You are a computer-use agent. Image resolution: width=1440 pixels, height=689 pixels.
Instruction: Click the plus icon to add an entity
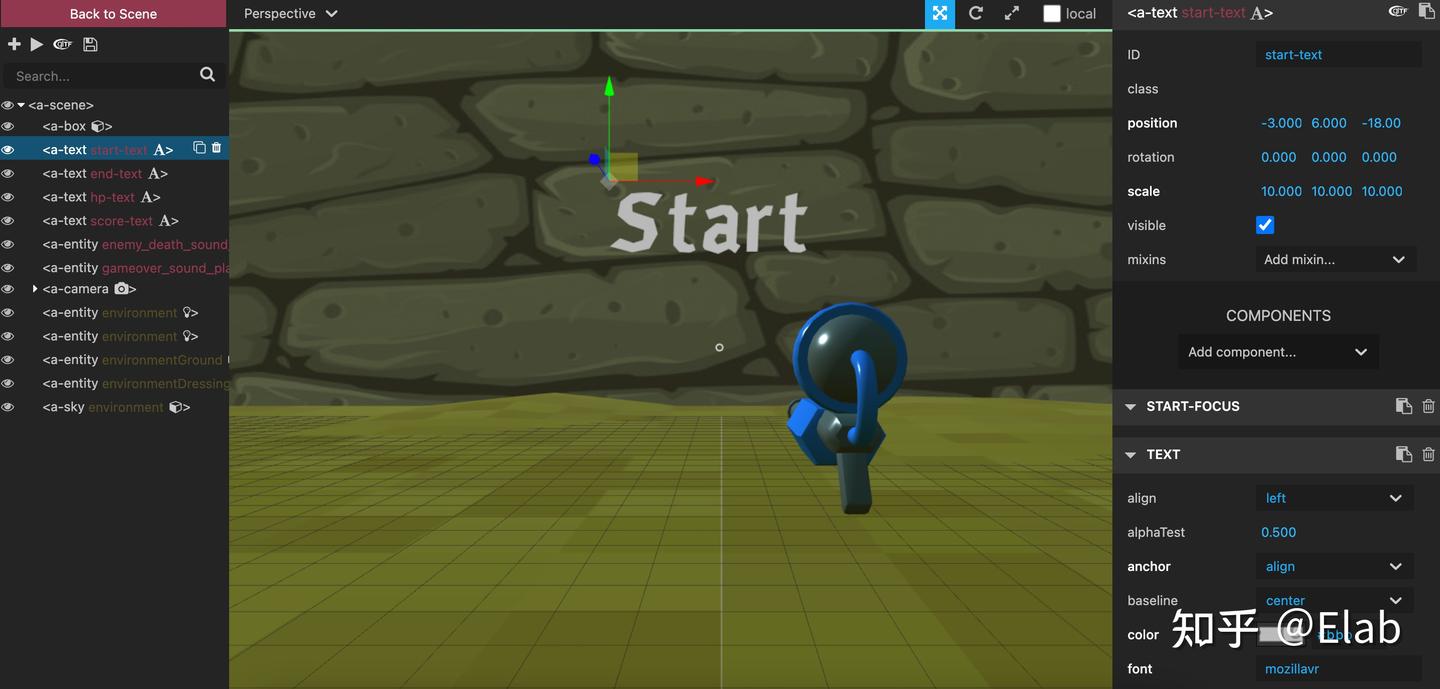pyautogui.click(x=14, y=43)
